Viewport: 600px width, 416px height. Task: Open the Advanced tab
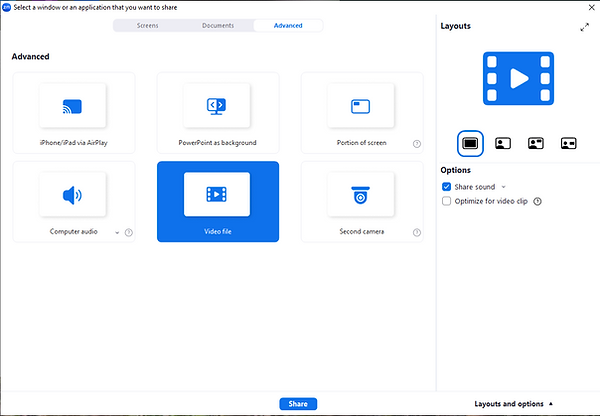coord(288,26)
